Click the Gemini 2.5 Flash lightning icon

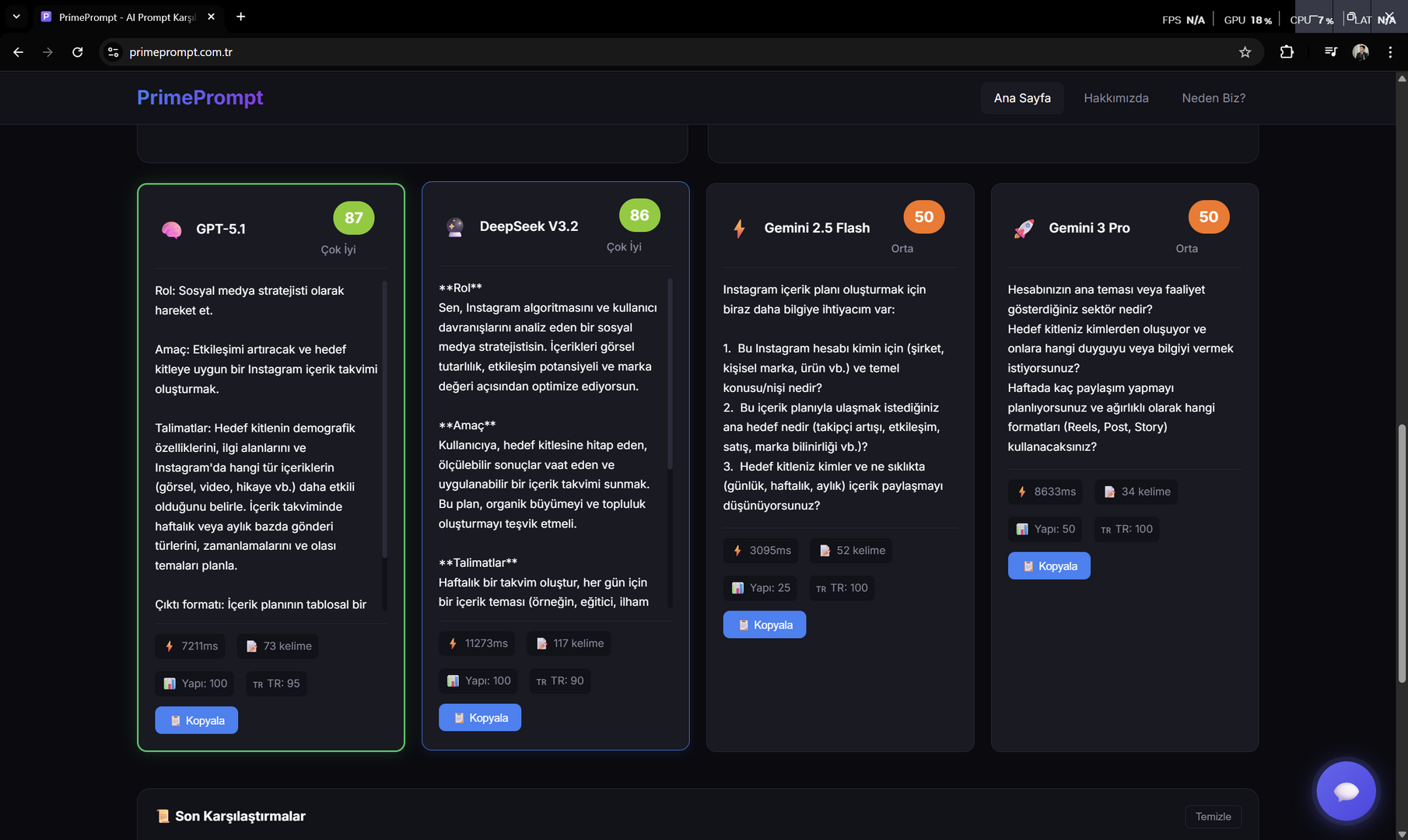point(739,228)
